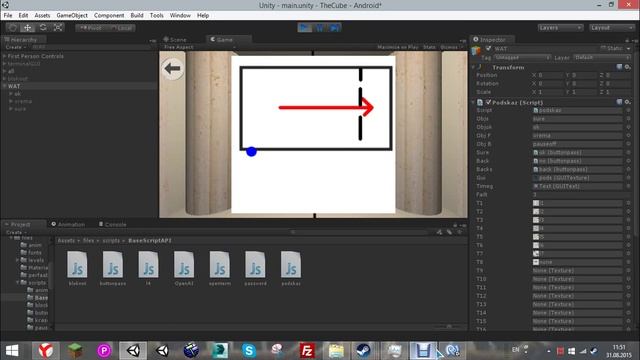
Task: Open the Window menu
Action: [180, 16]
